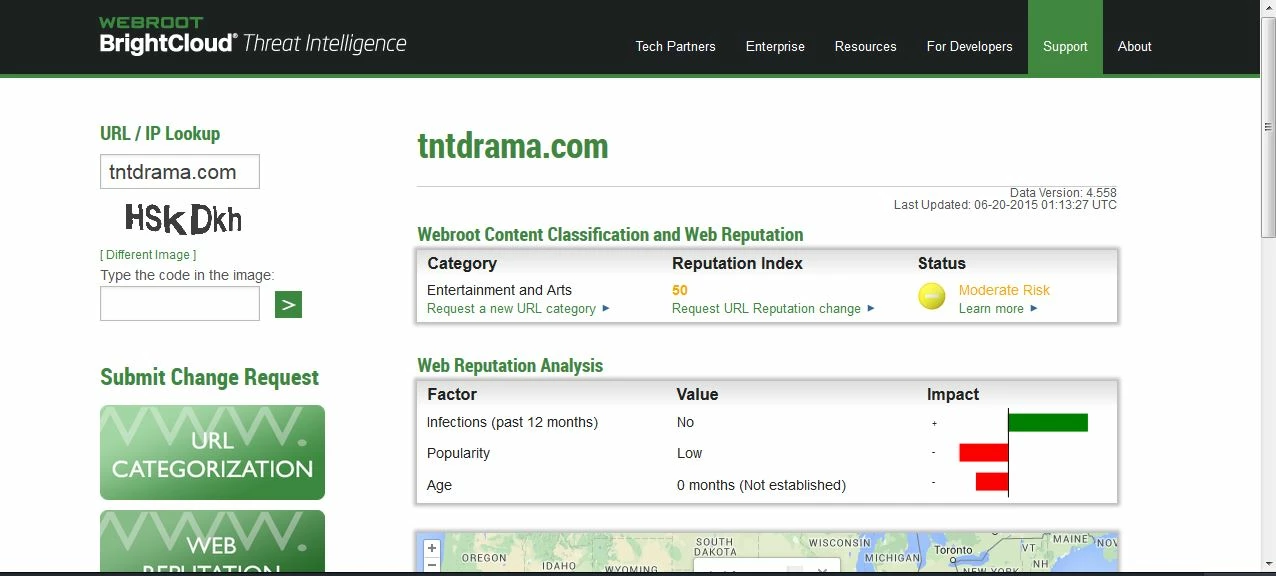Submit the lookup with the green arrow button
Image resolution: width=1276 pixels, height=576 pixels.
pyautogui.click(x=288, y=304)
